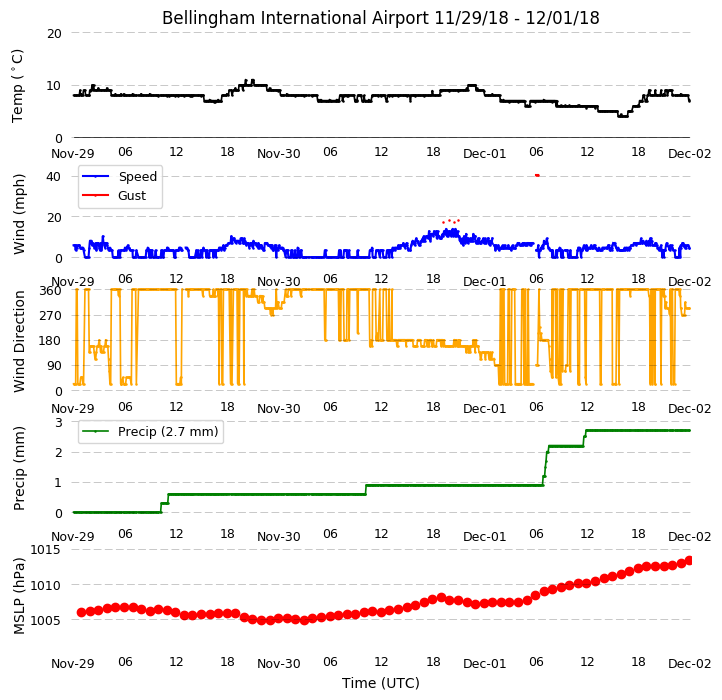
Task: Click the MSLP (hPa) axis label
Action: [18, 596]
